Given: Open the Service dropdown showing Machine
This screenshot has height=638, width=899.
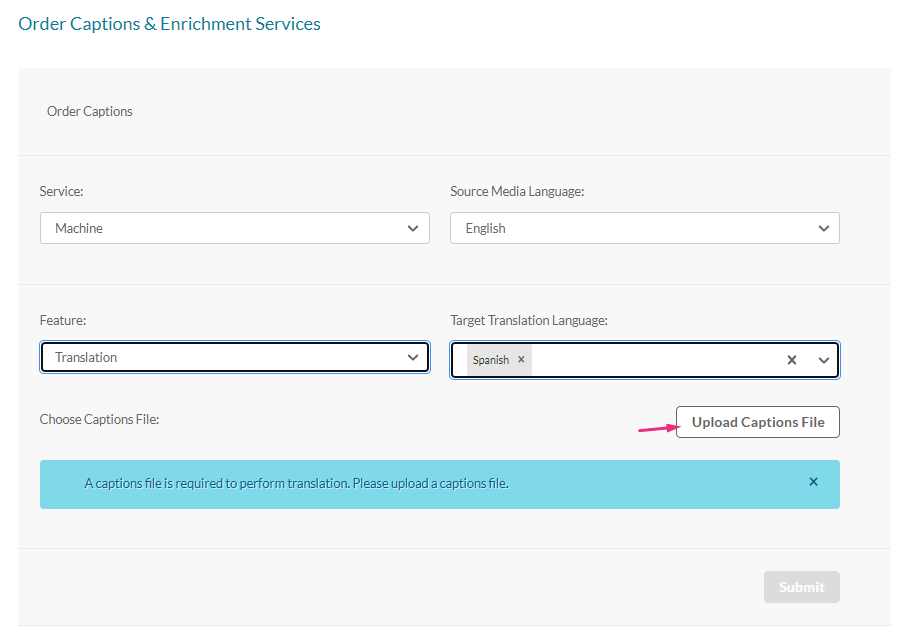Looking at the screenshot, I should pyautogui.click(x=225, y=228).
